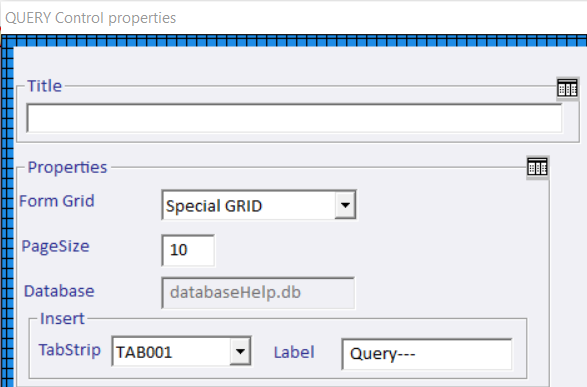Click the table icon on Title group
587x387 pixels.
click(x=567, y=89)
